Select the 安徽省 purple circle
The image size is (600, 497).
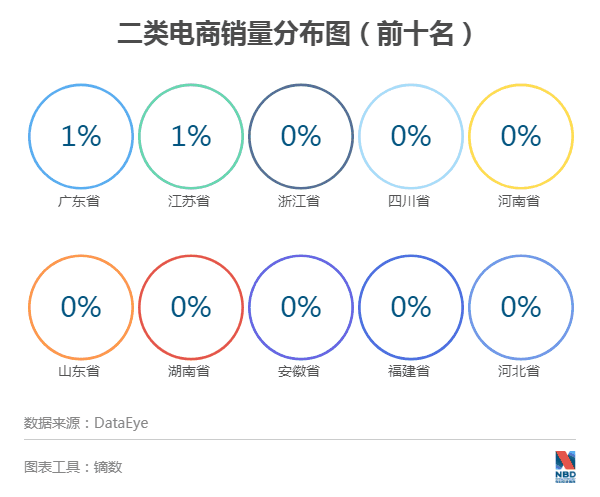point(301,307)
